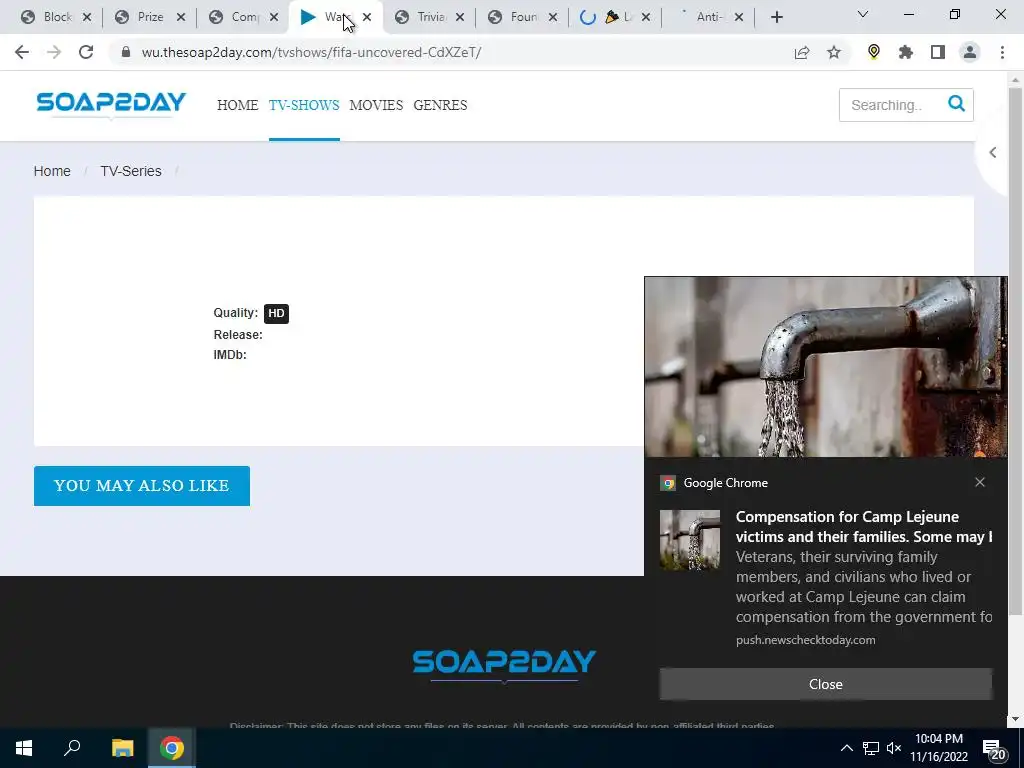Open Chrome's three-dot menu
This screenshot has width=1024, height=768.
coord(1002,52)
